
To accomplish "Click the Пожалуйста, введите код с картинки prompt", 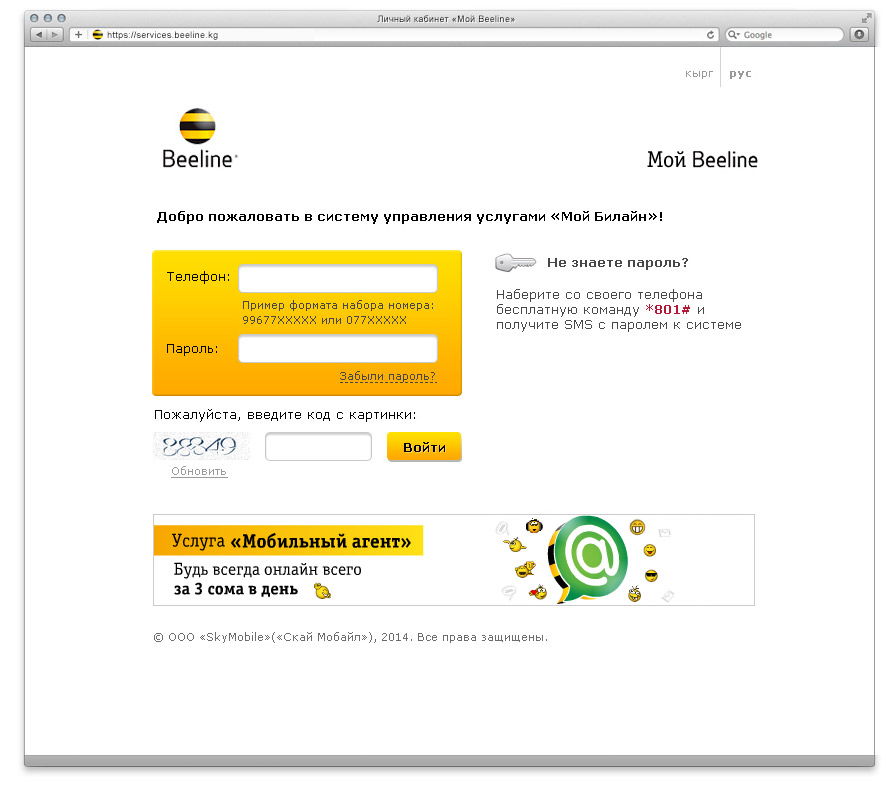I will tap(285, 415).
